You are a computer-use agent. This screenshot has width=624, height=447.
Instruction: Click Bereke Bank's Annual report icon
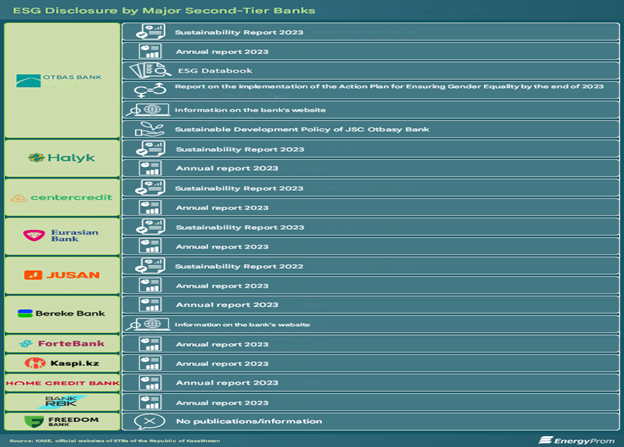(x=150, y=305)
